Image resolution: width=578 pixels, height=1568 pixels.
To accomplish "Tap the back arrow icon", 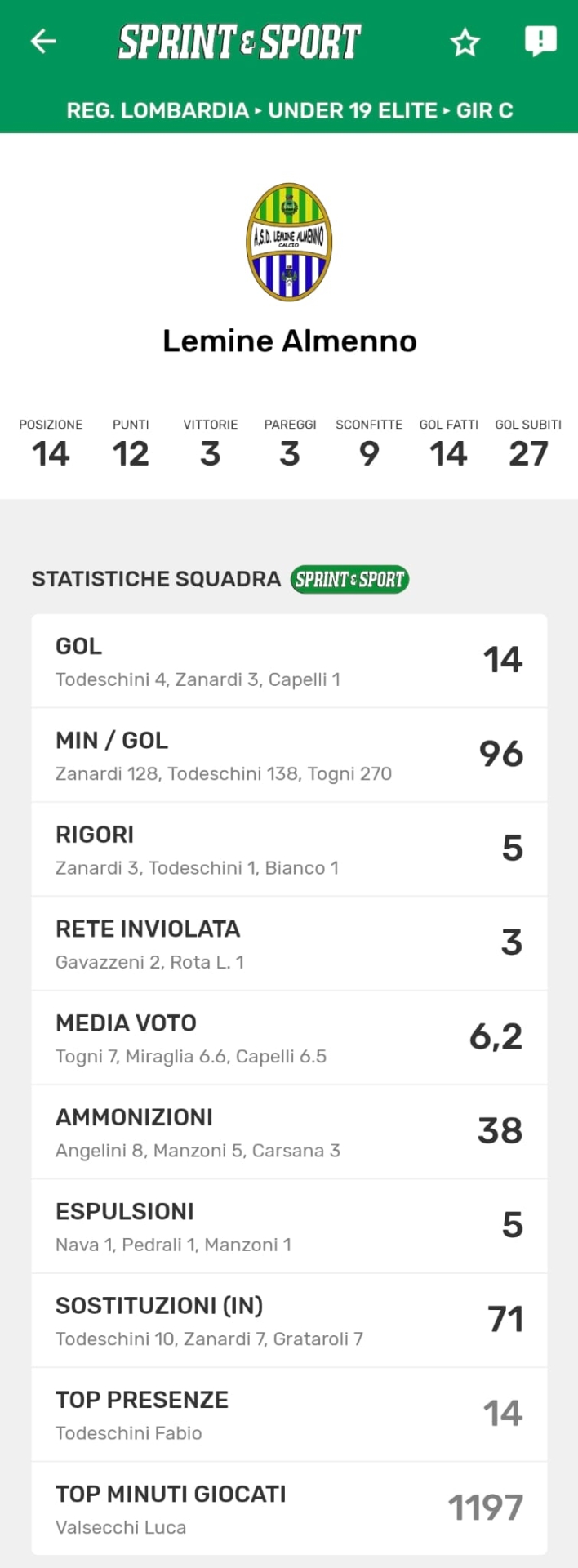I will point(43,41).
